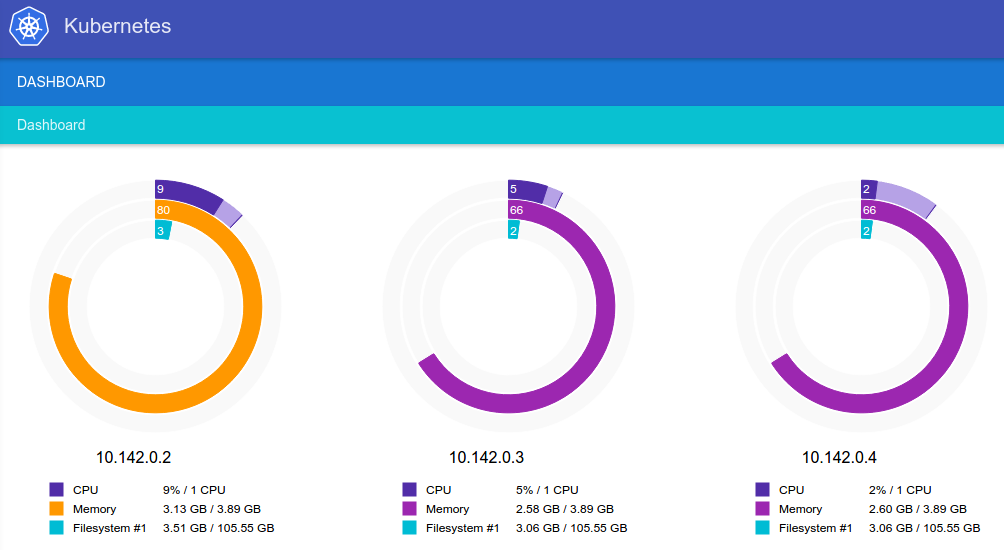
Task: Click CPU color swatch for 10.142.0.3
Action: coord(410,490)
